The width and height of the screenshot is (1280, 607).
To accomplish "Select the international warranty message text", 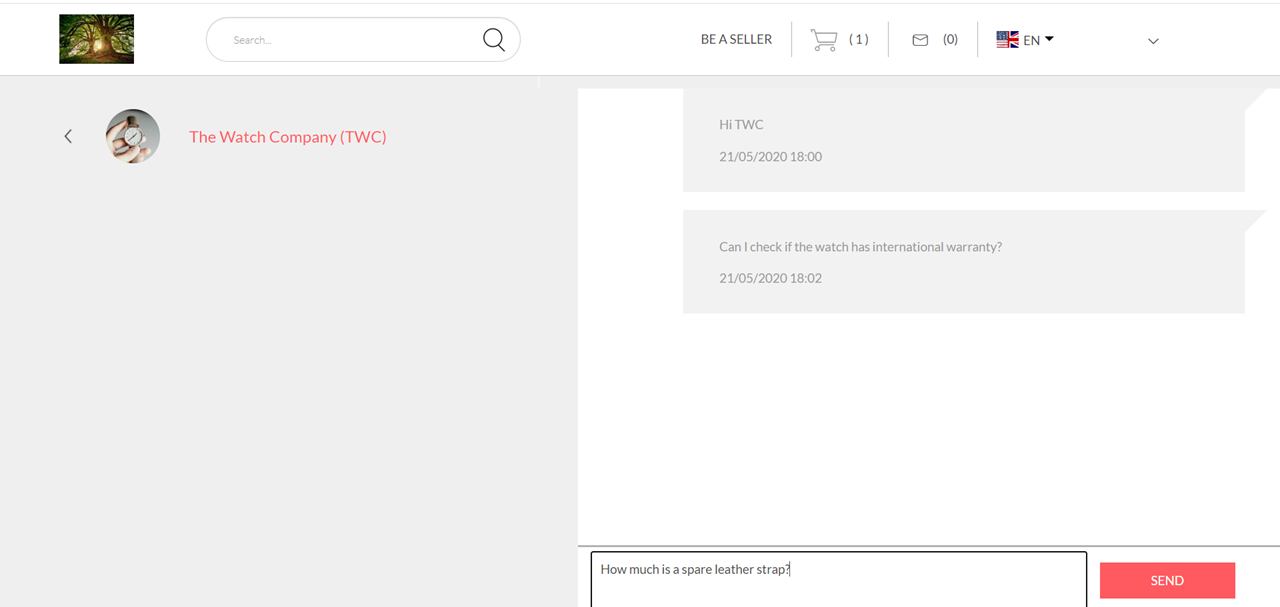I will click(860, 247).
